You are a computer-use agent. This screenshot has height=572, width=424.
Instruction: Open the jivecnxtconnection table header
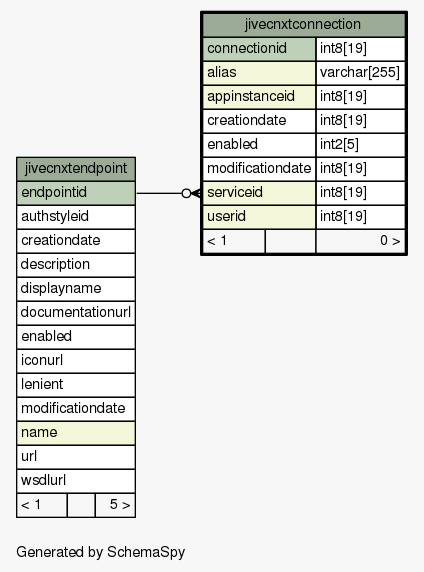click(304, 25)
